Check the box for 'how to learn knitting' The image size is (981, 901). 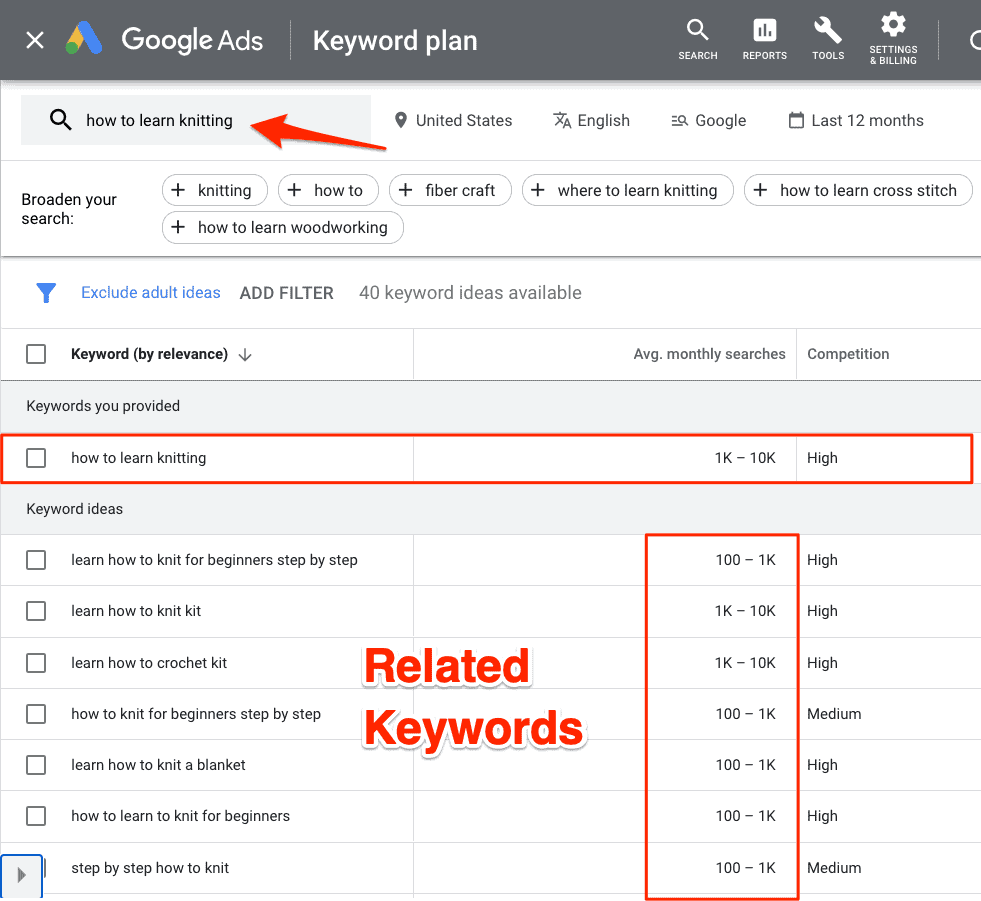36,458
